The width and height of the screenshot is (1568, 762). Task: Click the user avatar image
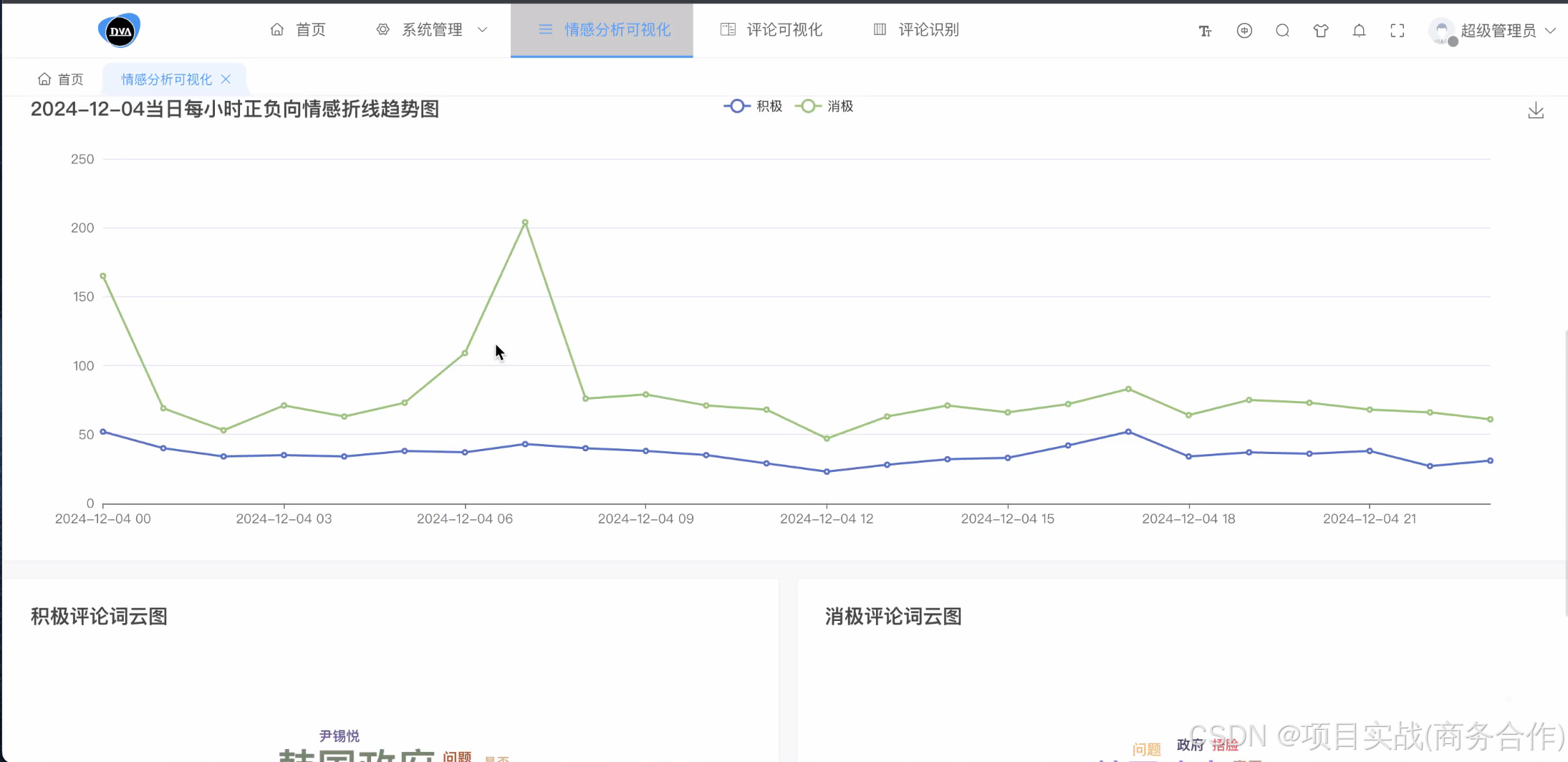1442,31
